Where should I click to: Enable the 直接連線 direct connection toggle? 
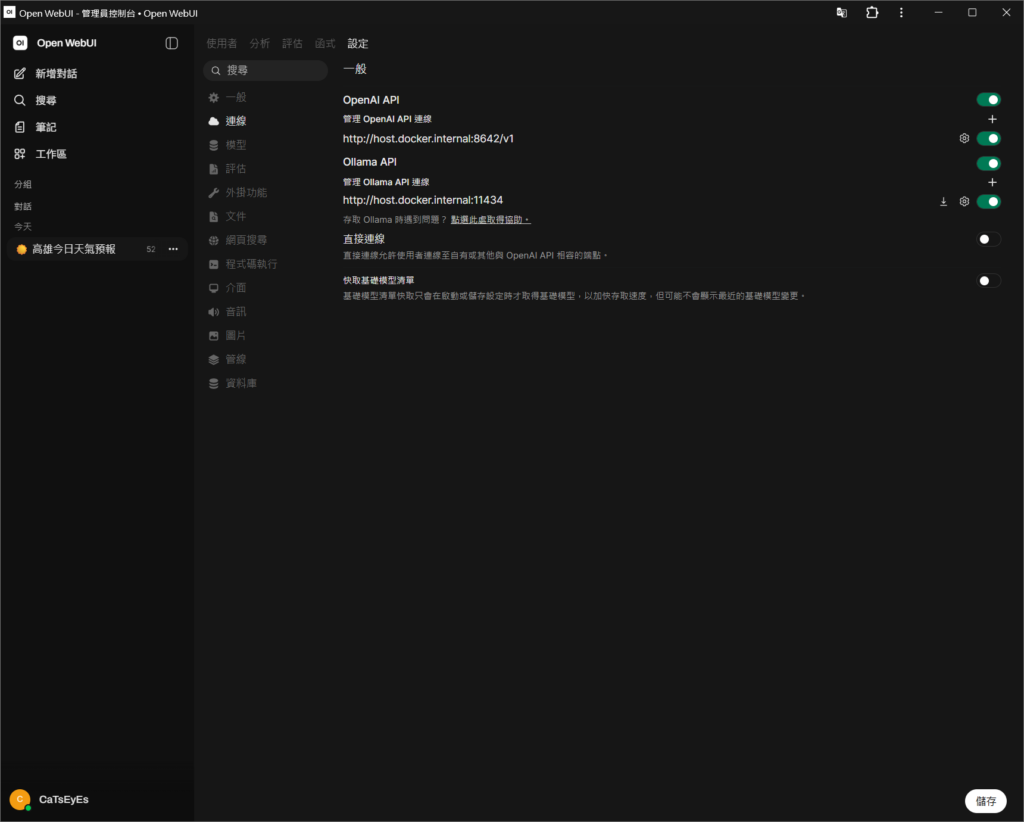click(988, 240)
